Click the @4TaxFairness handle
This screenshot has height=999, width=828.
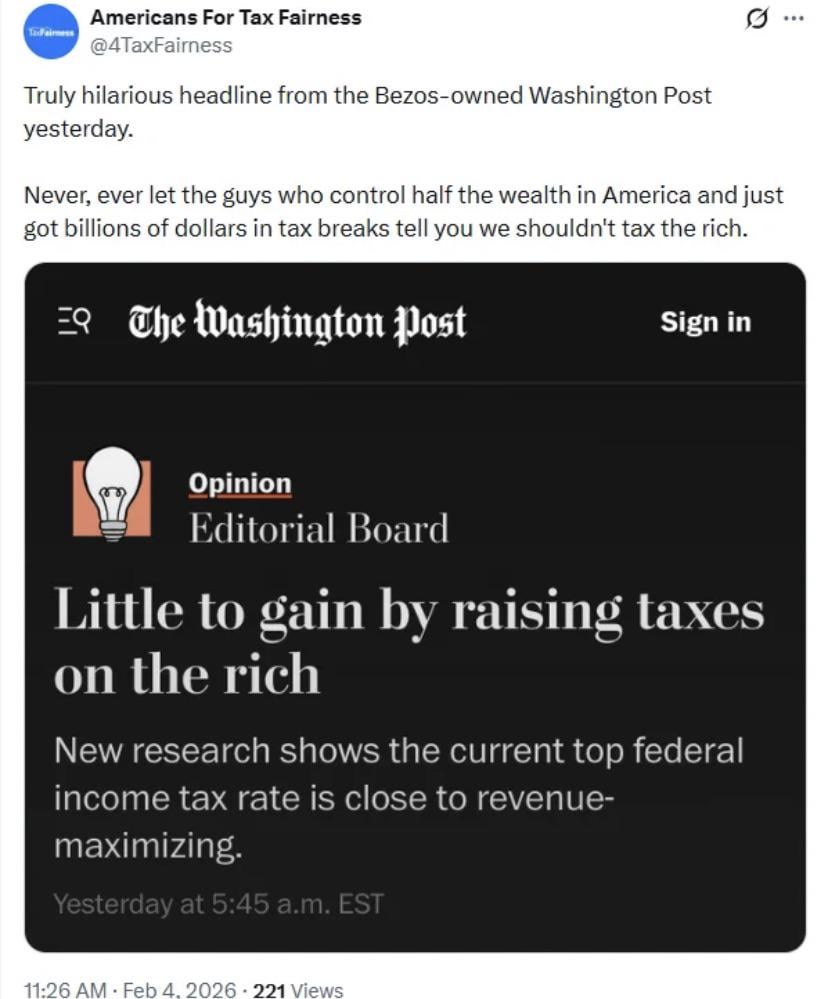[x=161, y=45]
